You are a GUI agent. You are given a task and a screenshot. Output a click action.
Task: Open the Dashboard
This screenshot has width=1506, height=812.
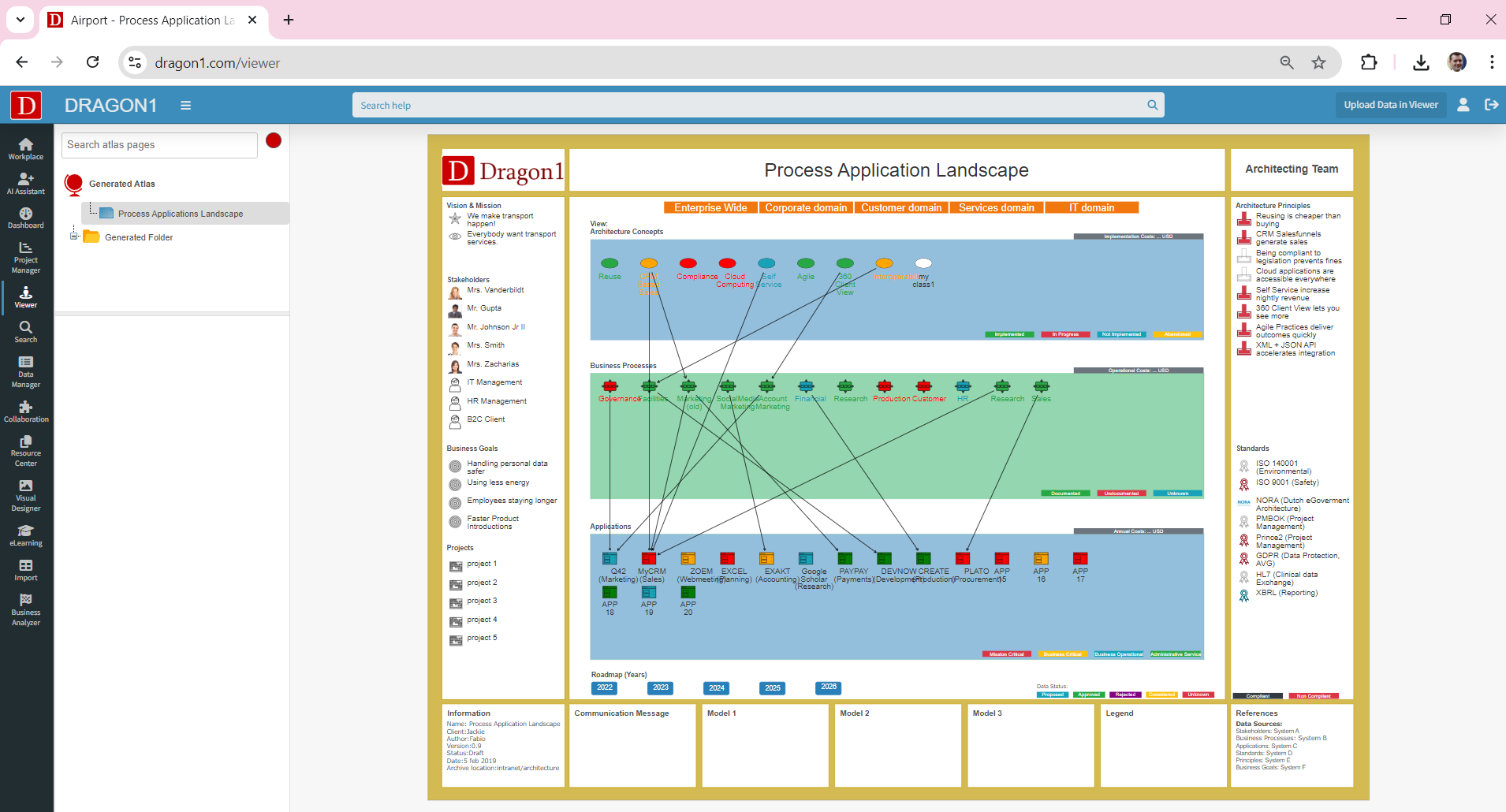pos(26,217)
